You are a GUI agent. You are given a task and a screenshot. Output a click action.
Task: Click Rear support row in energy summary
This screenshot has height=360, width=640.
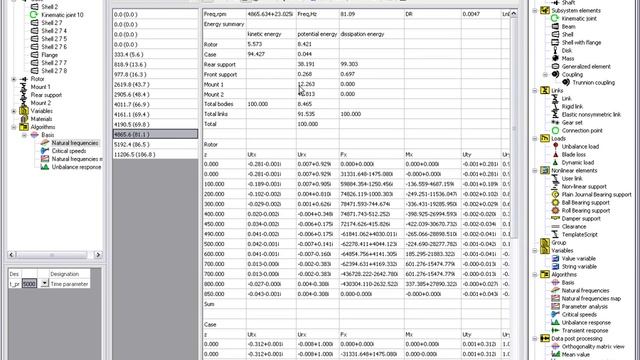click(220, 64)
